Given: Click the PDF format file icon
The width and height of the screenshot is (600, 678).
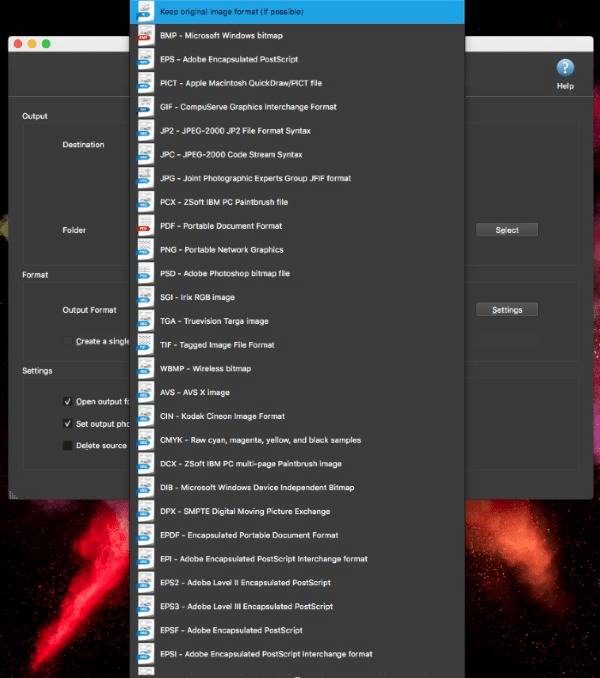Looking at the screenshot, I should coord(145,226).
